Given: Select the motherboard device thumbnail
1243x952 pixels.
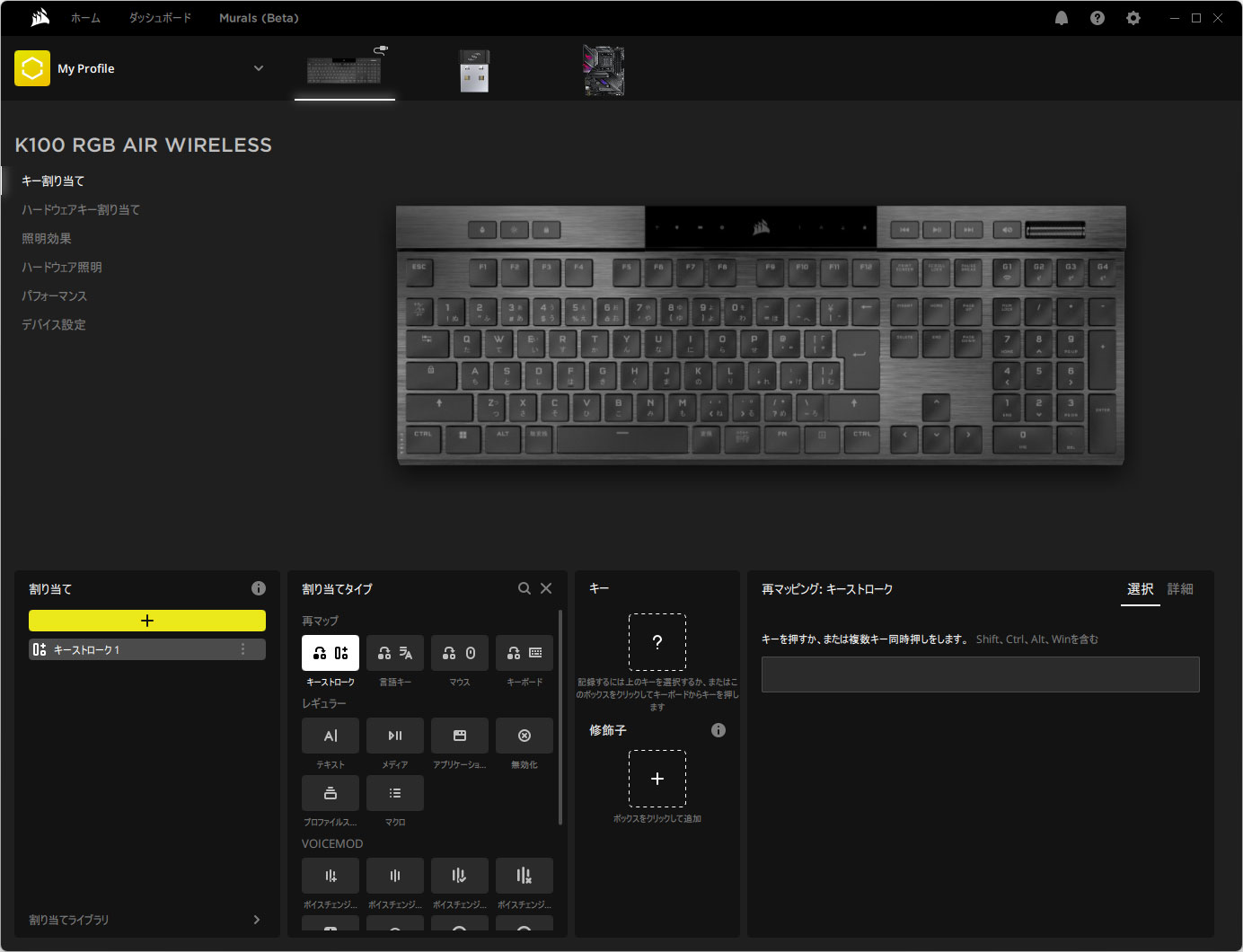Looking at the screenshot, I should [x=604, y=70].
